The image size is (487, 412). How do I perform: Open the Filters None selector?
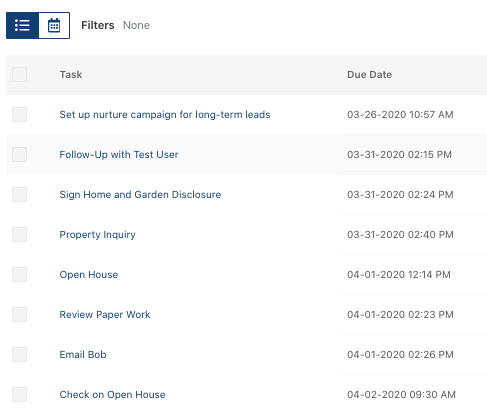[x=115, y=25]
